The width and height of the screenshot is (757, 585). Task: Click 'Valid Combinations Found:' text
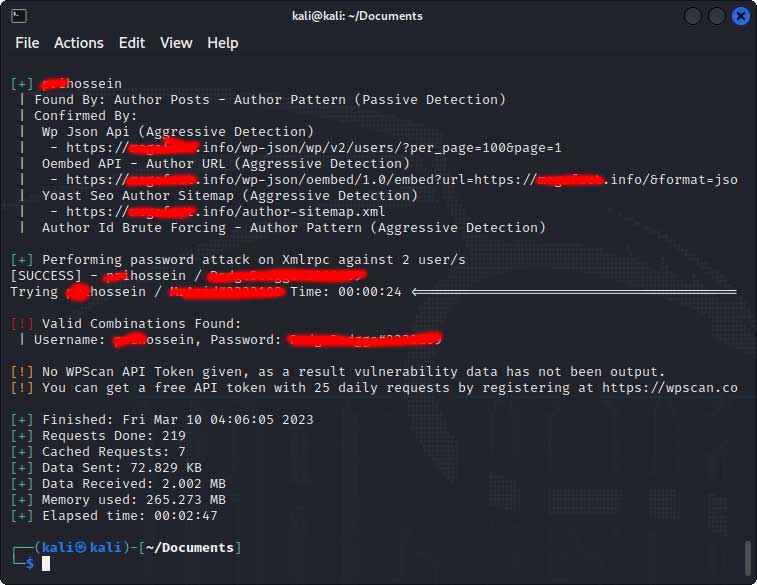(x=141, y=323)
